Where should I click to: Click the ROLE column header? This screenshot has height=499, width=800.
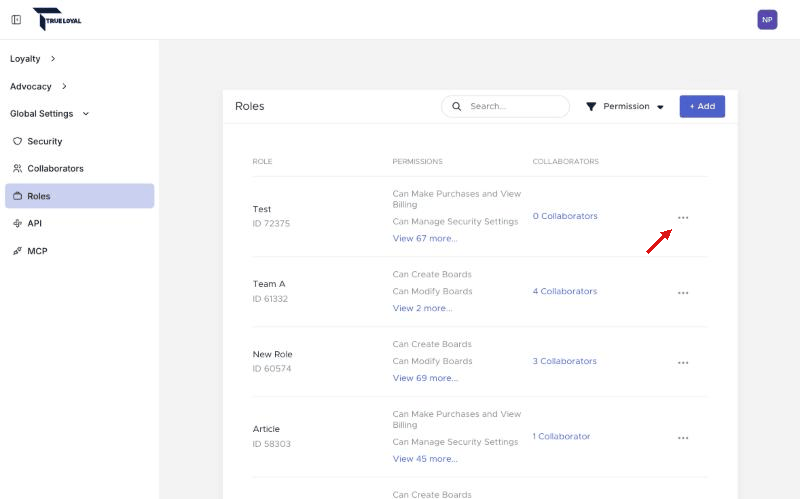(x=262, y=161)
